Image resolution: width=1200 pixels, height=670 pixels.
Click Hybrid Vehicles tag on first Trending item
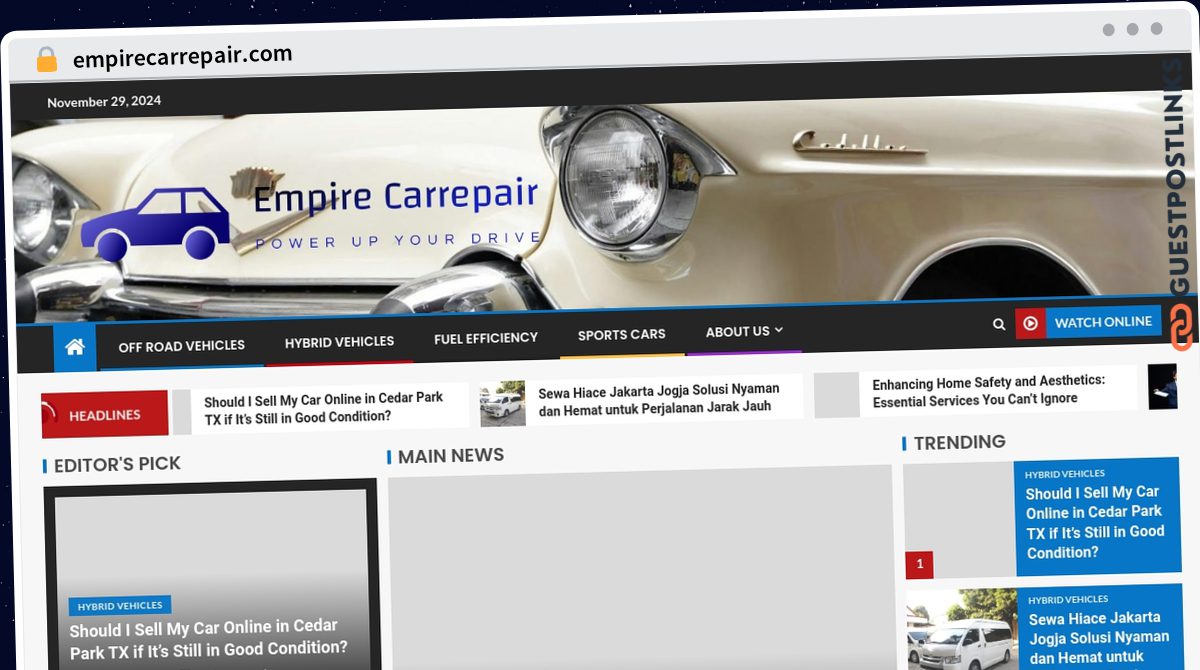point(1065,474)
